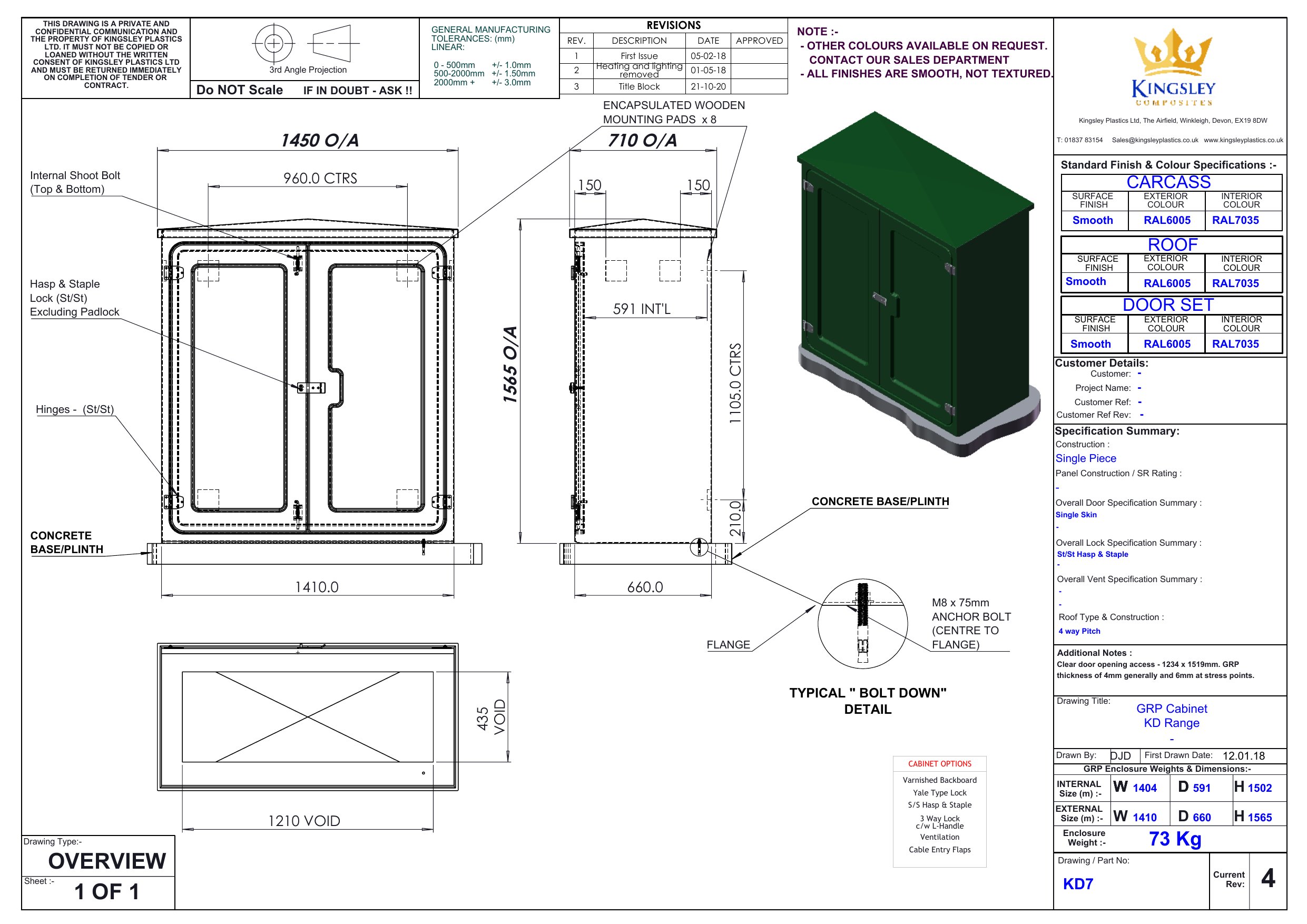
Task: Click the Ventilation cabinet option
Action: (939, 837)
